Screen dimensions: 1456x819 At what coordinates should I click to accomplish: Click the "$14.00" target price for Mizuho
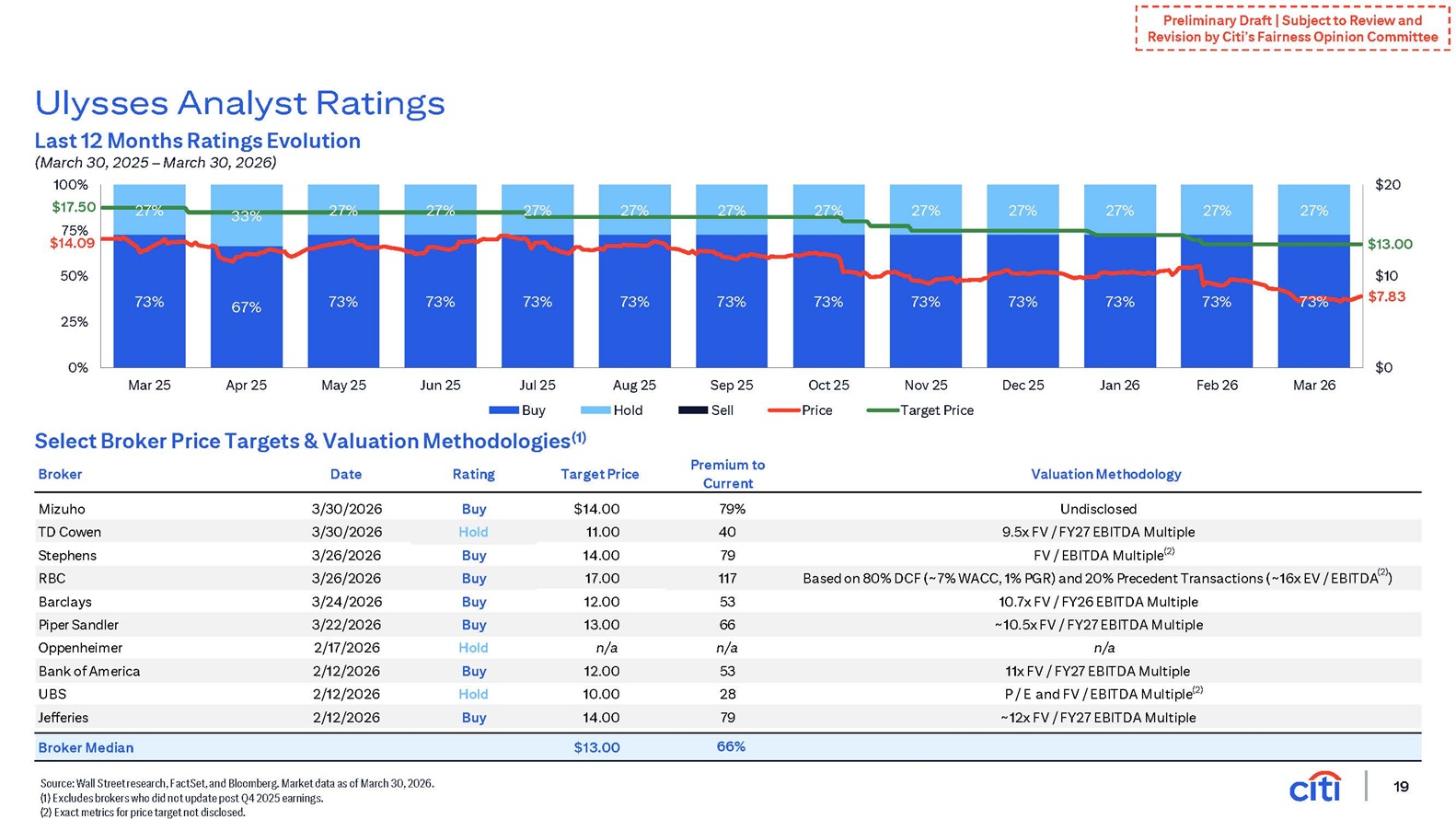tap(596, 509)
